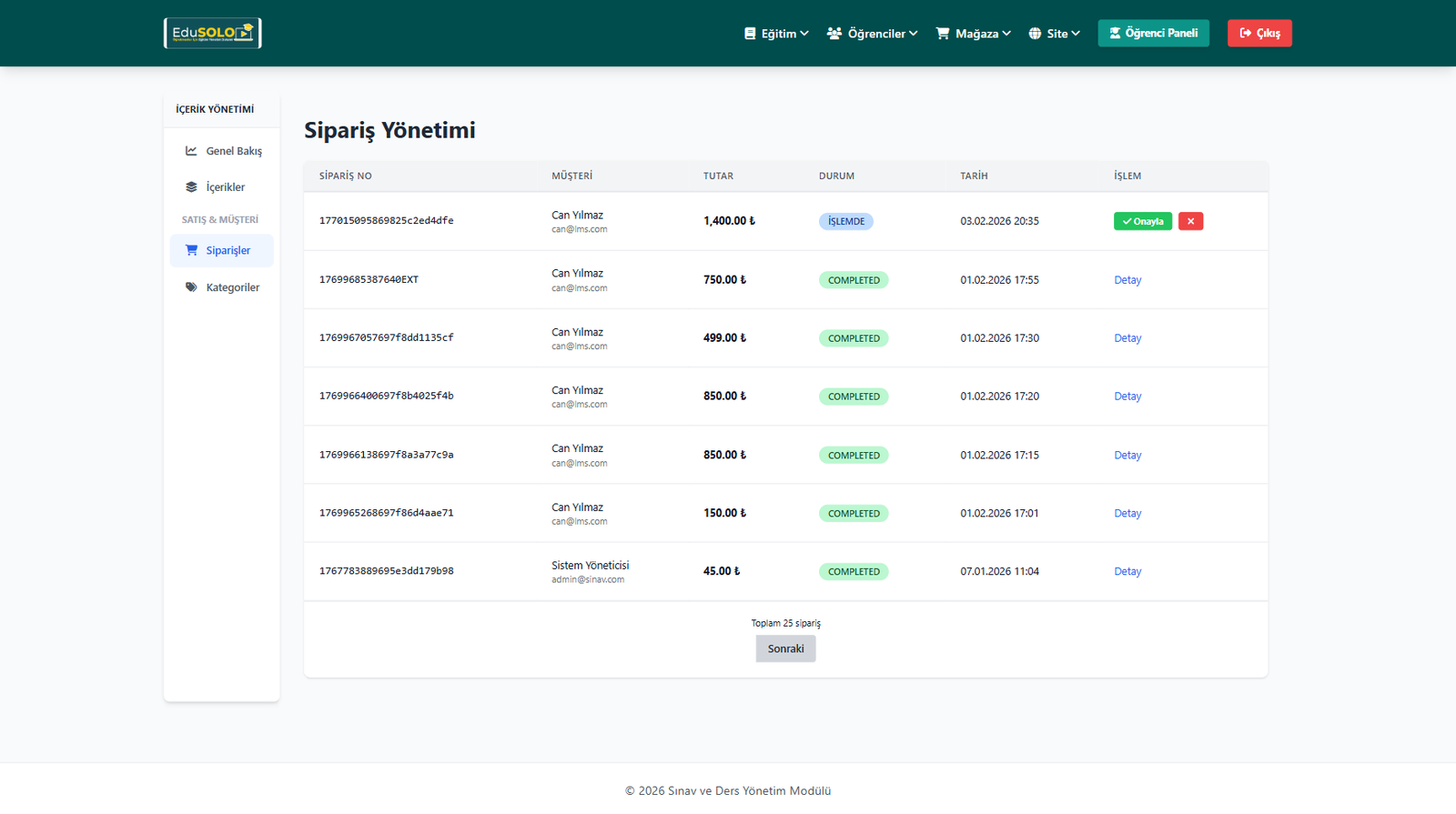
Task: Click the red X reject order button
Action: [1190, 221]
